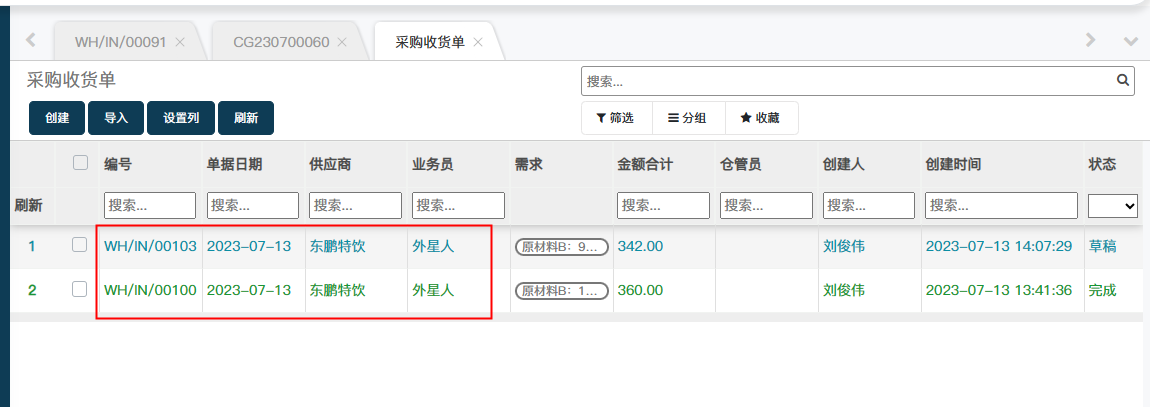Check the box for row WH/IN/00100
This screenshot has height=407, width=1150.
(x=80, y=289)
